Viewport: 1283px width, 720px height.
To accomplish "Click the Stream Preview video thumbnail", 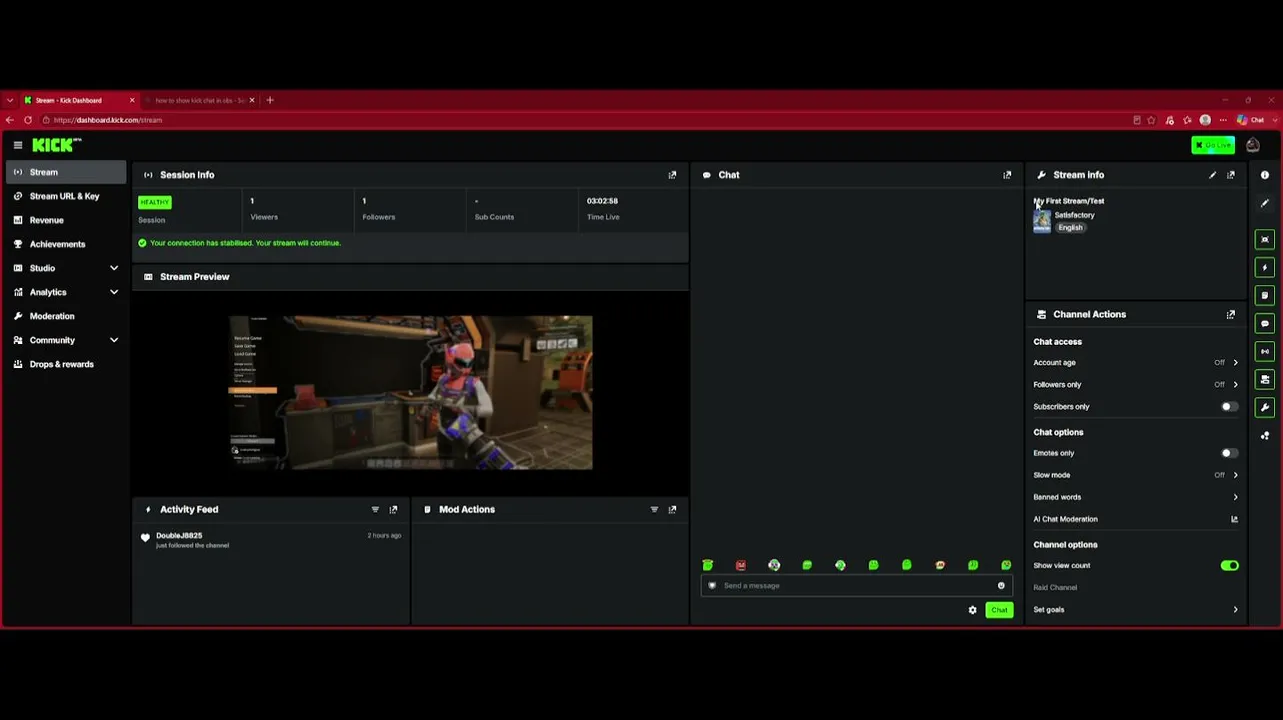I will [x=411, y=393].
